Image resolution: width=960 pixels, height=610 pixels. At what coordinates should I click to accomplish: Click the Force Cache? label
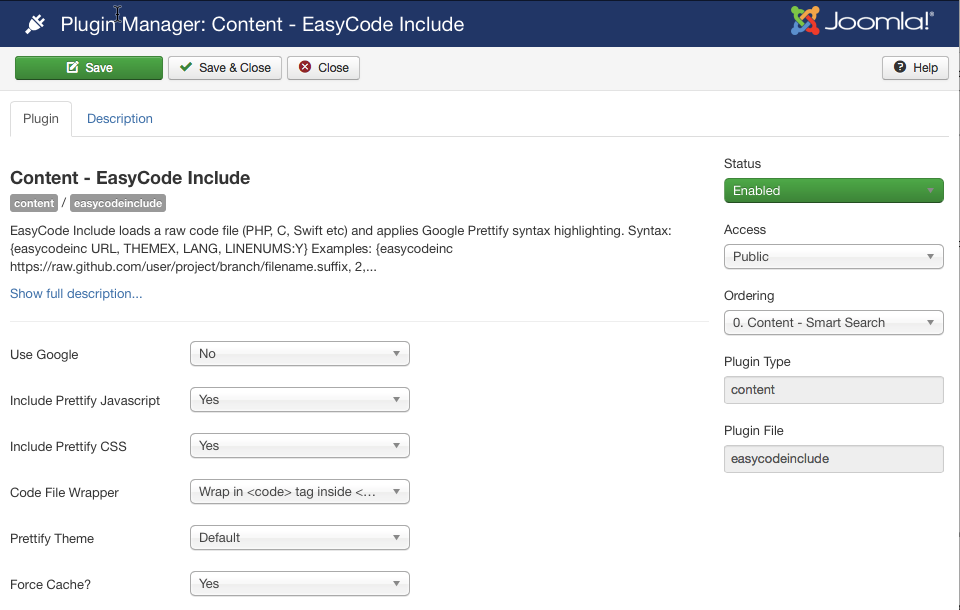[50, 585]
